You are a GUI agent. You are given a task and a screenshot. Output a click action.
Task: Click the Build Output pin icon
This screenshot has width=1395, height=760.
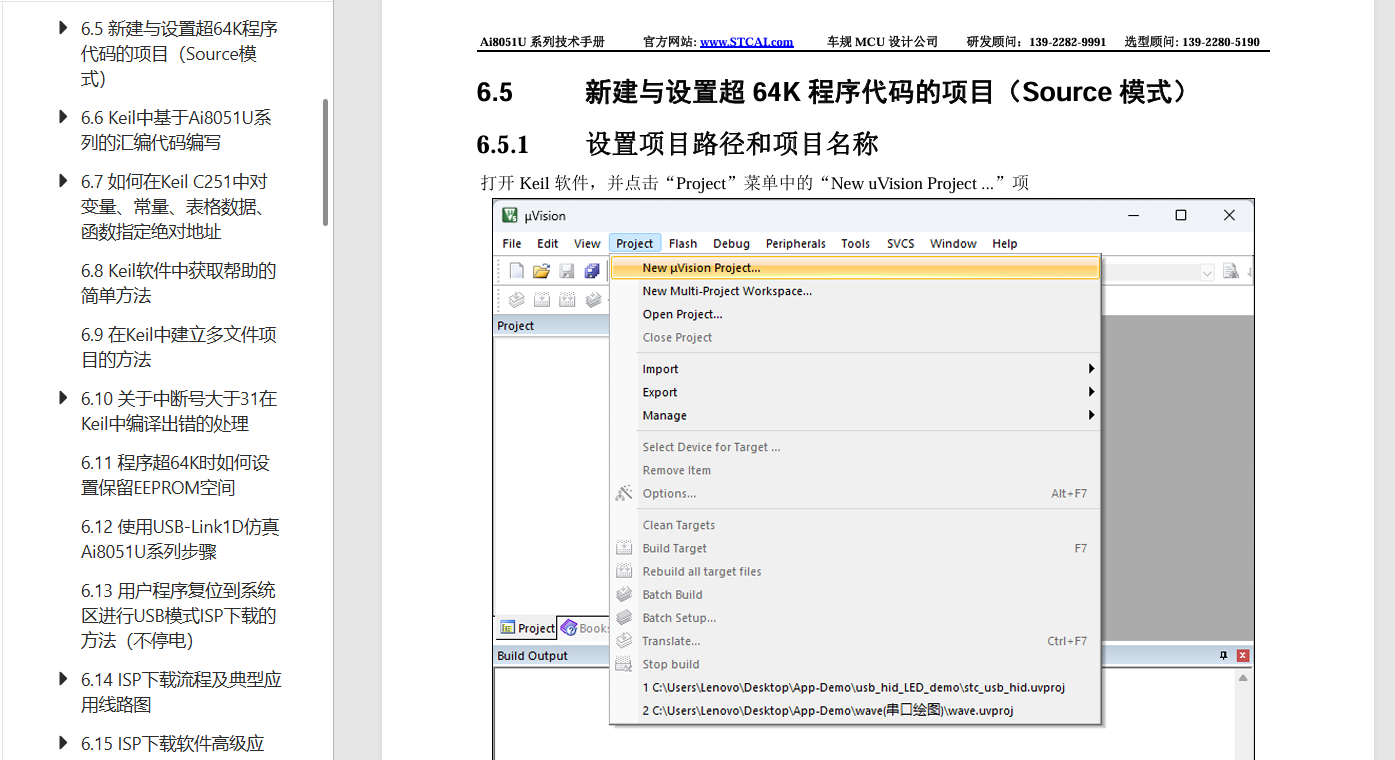pos(1223,656)
